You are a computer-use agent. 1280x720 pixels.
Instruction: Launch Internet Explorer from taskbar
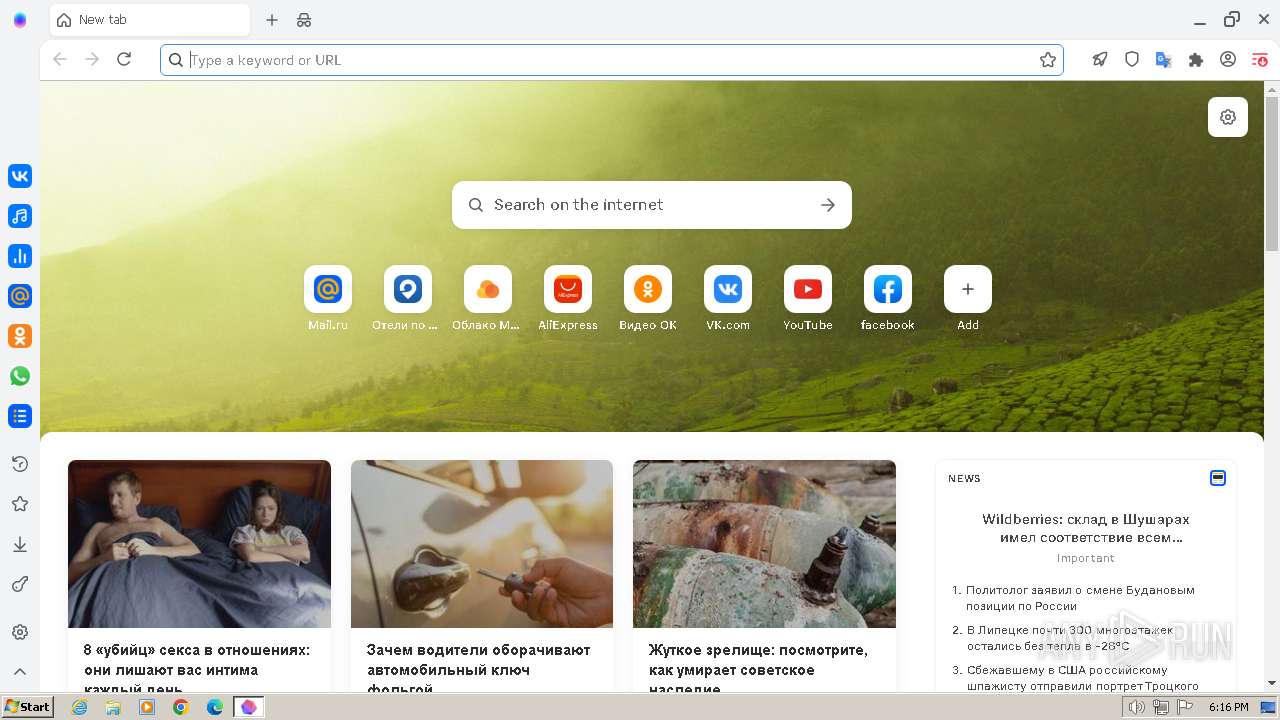click(80, 707)
